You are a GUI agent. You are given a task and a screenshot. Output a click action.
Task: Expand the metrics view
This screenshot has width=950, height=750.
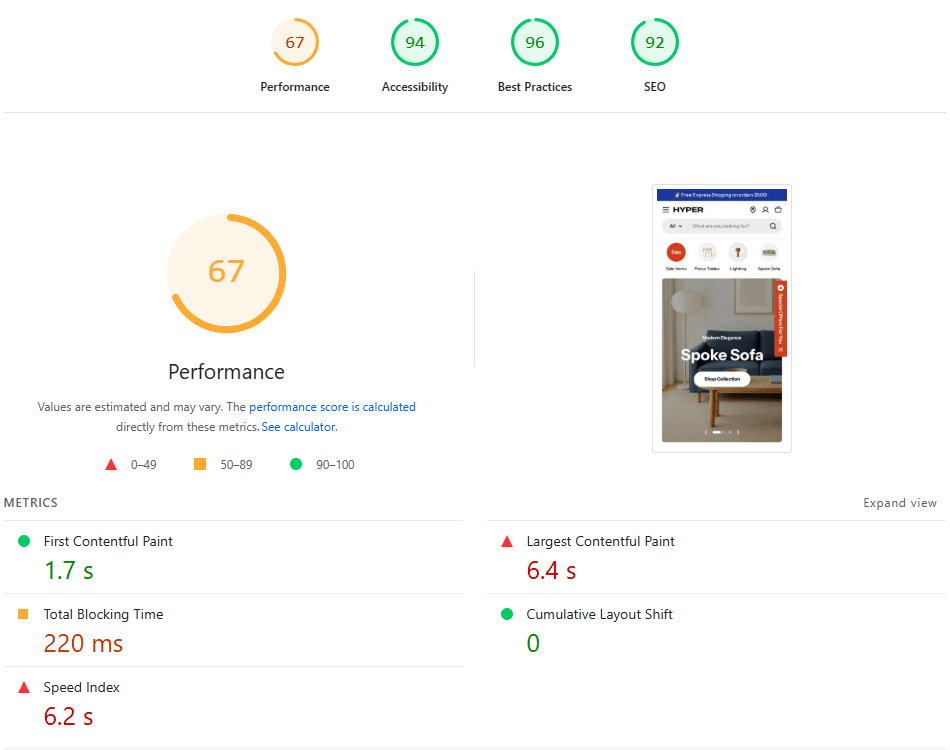(x=900, y=503)
